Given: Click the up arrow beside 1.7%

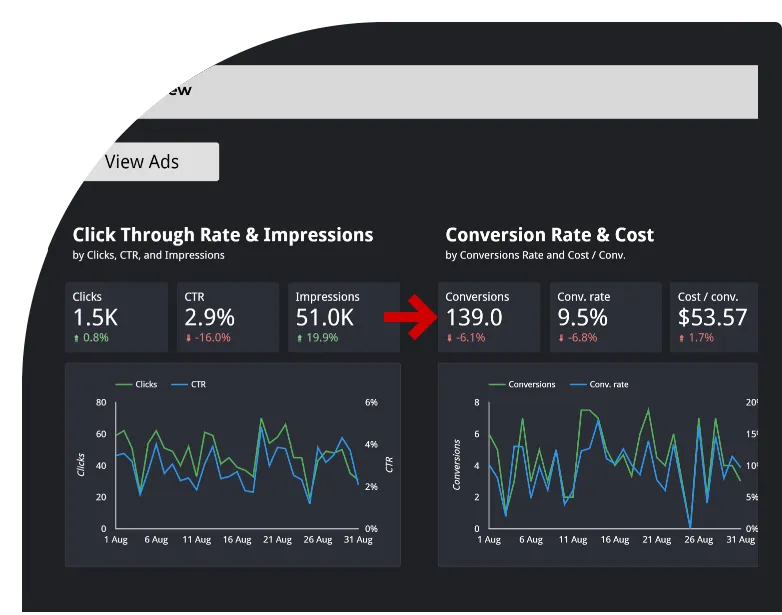Looking at the screenshot, I should click(682, 339).
